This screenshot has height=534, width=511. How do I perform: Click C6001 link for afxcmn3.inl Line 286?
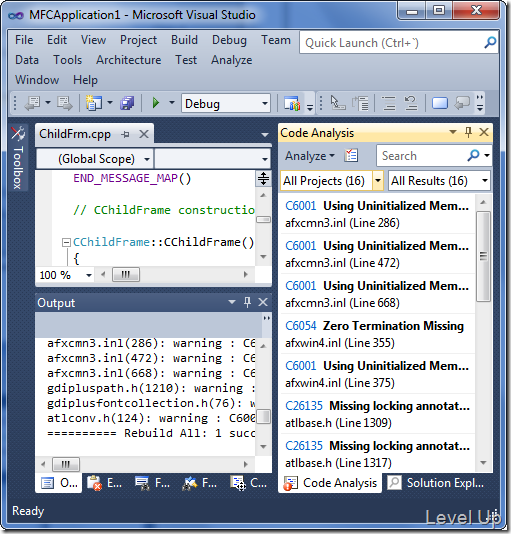point(301,206)
